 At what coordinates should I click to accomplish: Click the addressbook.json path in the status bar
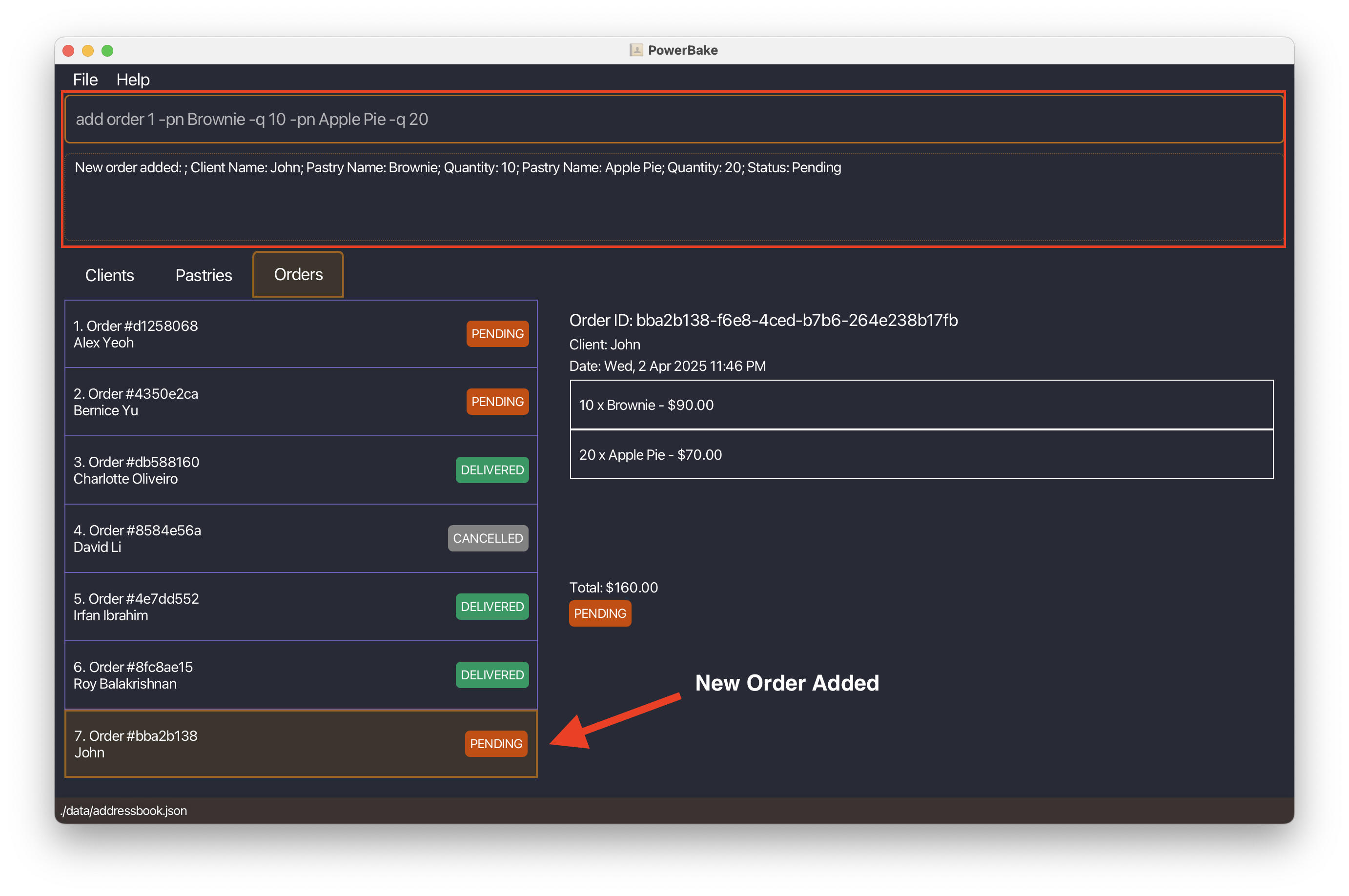click(124, 810)
